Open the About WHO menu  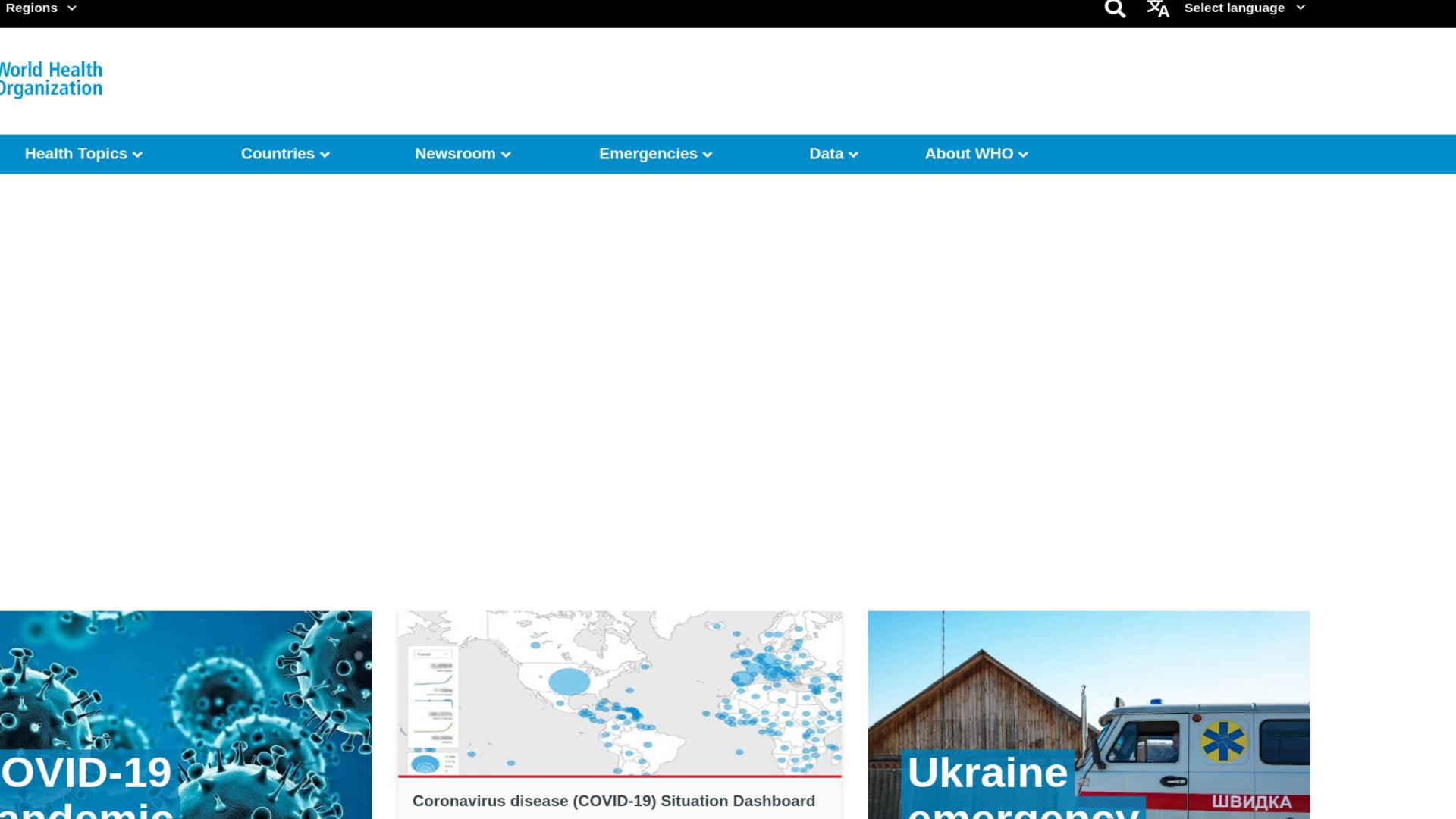976,154
